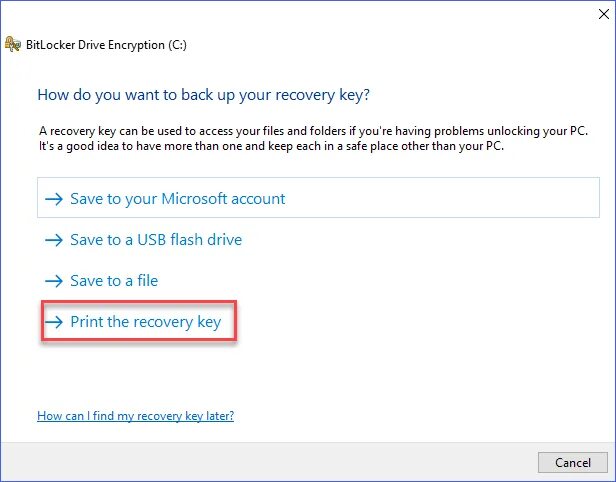Viewport: 616px width, 482px height.
Task: Click the arrow icon beside Print the recovery key
Action: coord(54,323)
